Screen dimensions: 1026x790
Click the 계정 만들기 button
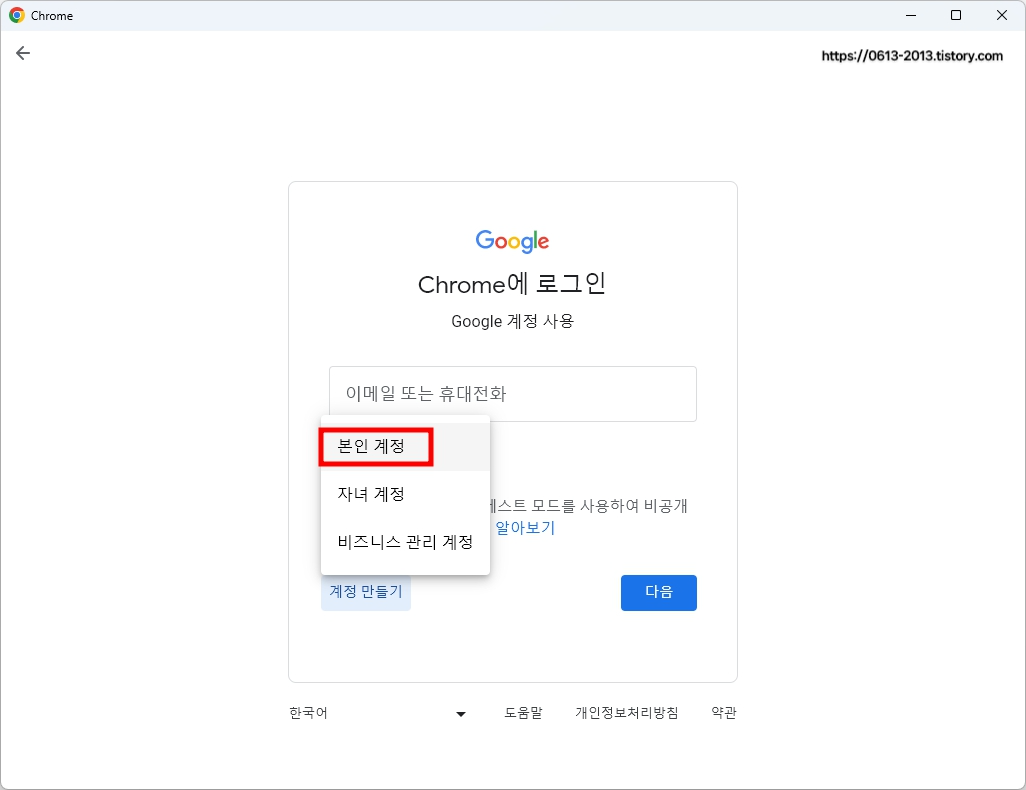tap(366, 592)
